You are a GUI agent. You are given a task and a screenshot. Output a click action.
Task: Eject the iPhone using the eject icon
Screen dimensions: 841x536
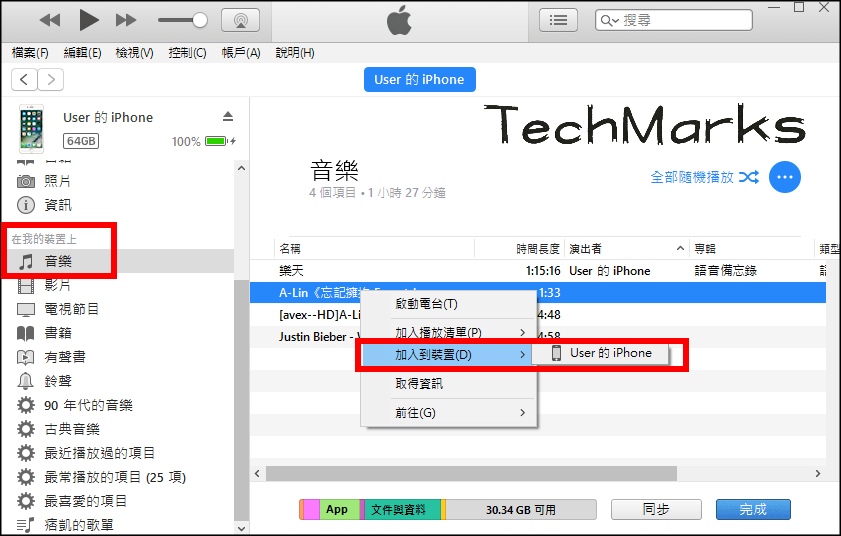coord(228,116)
